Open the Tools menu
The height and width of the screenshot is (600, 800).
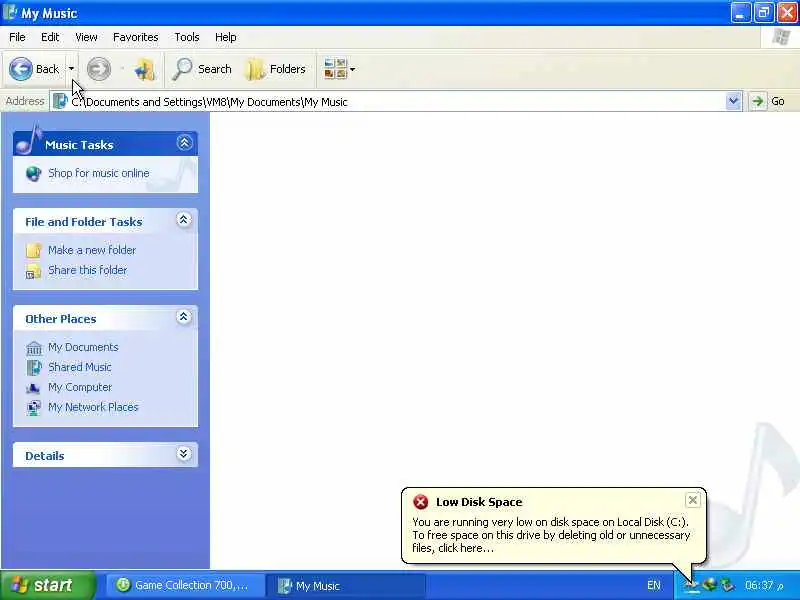click(x=187, y=37)
